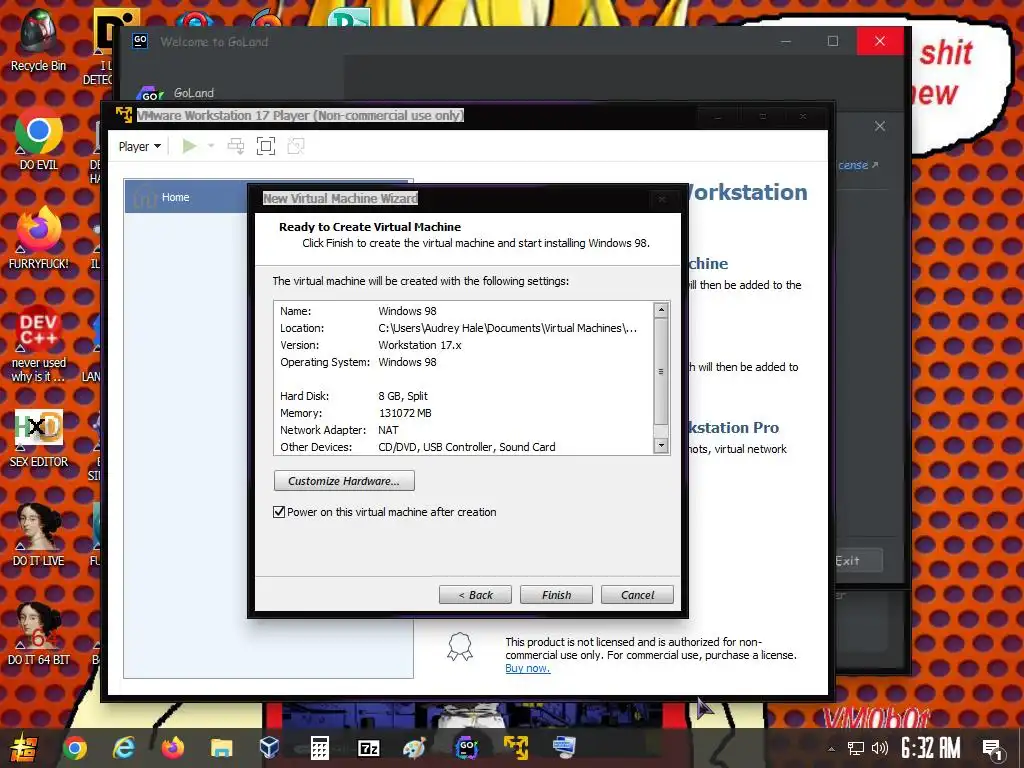Click the settings list scroll down arrow
Screen dimensions: 1024x768
click(661, 445)
